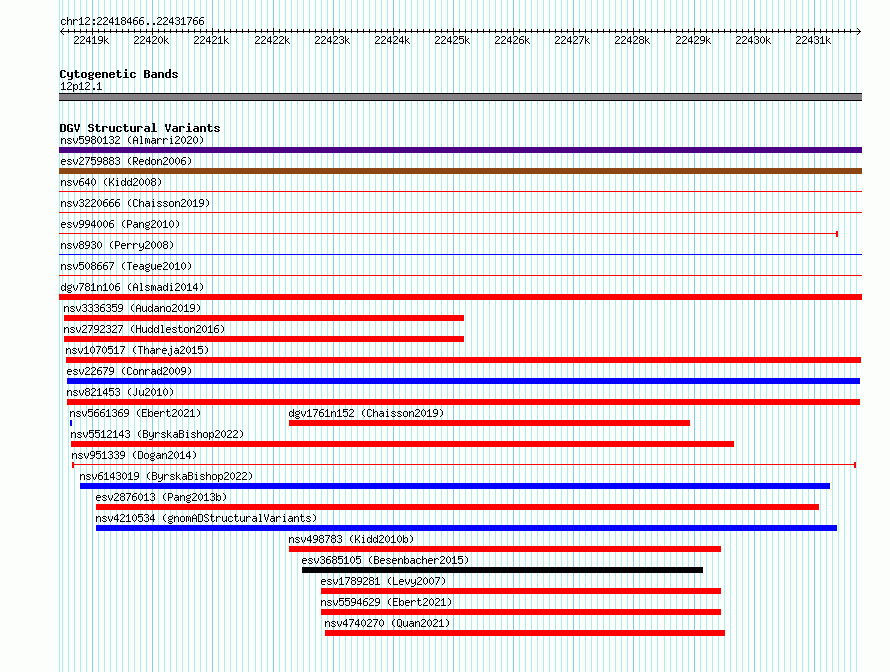This screenshot has height=672, width=890.
Task: Select the red nsv3336359 variant bar
Action: pos(264,318)
